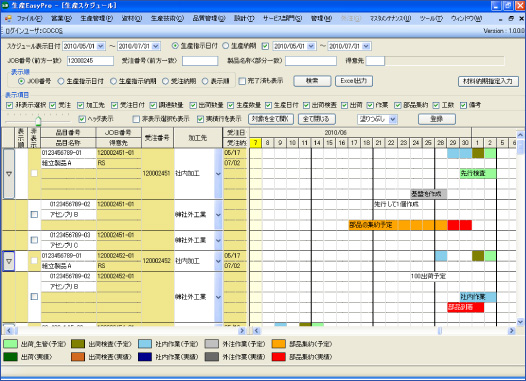This screenshot has width=526, height=381.
Task: Uncheck the ヘッダ表示 checkbox
Action: [x=82, y=119]
